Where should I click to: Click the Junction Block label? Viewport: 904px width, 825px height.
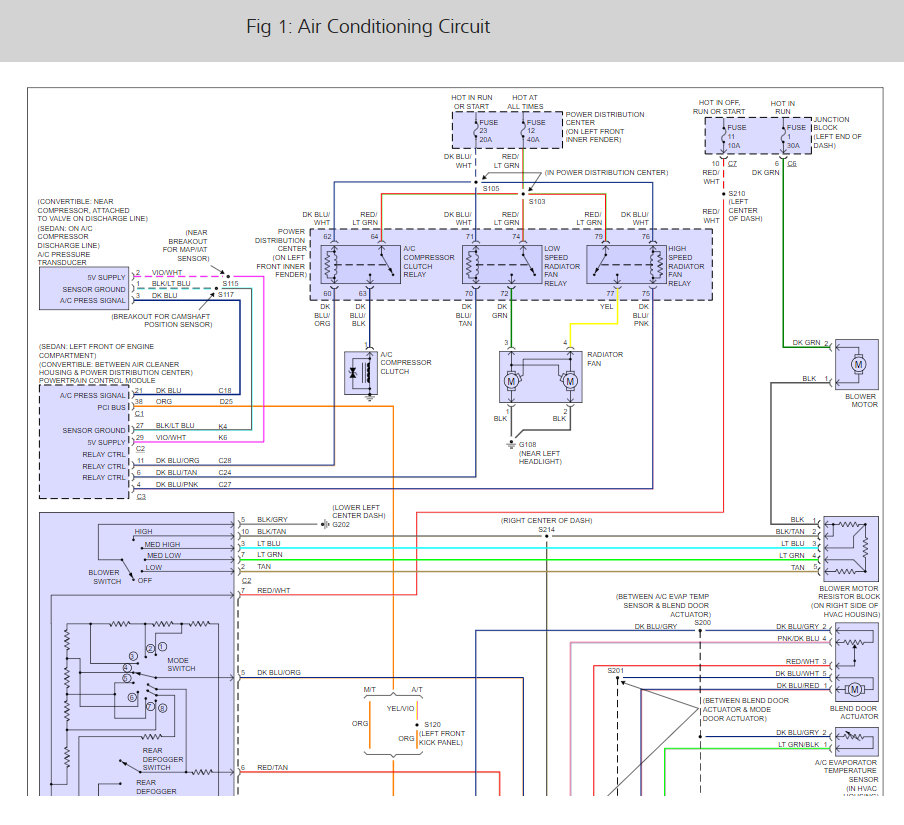click(831, 123)
